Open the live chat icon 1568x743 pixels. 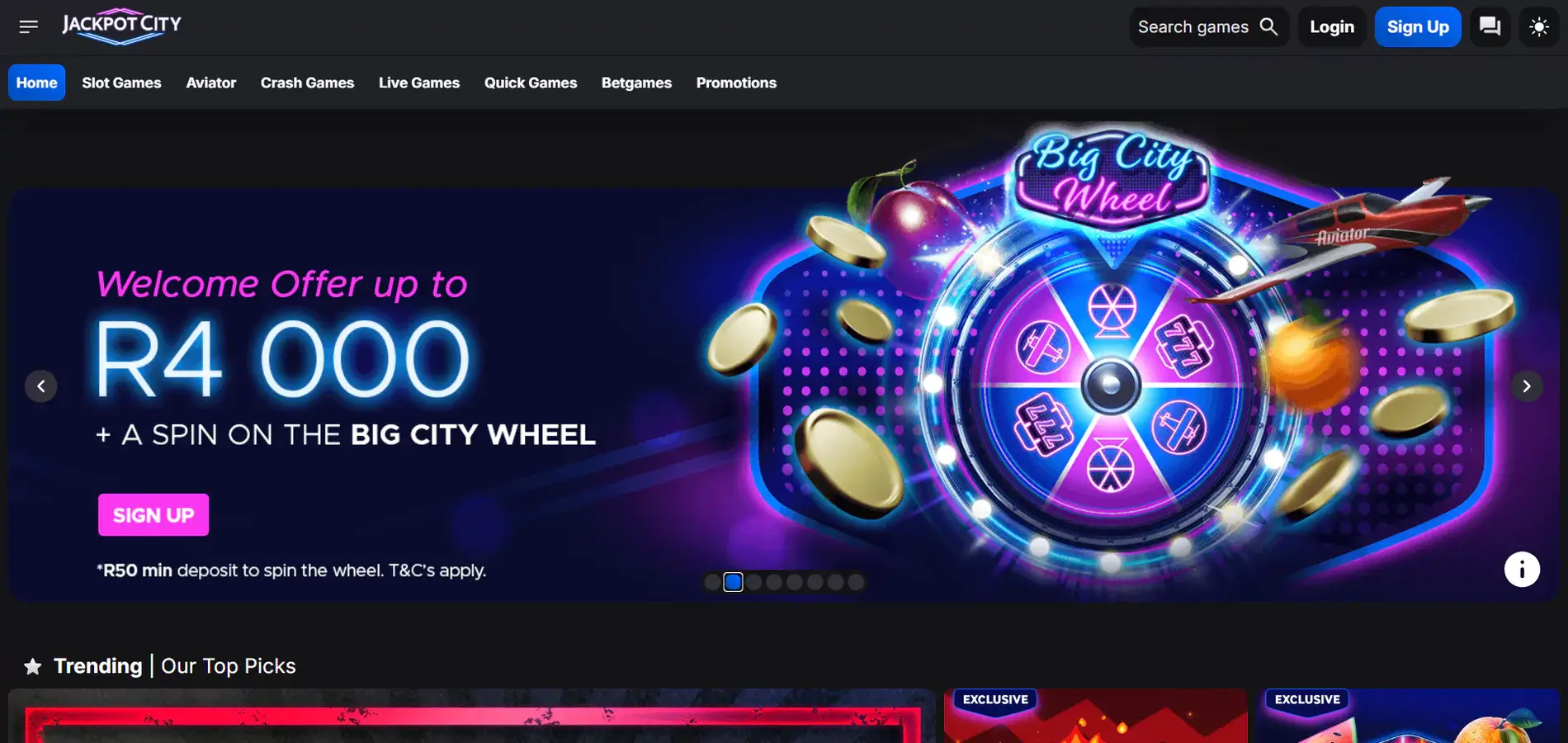[1490, 26]
